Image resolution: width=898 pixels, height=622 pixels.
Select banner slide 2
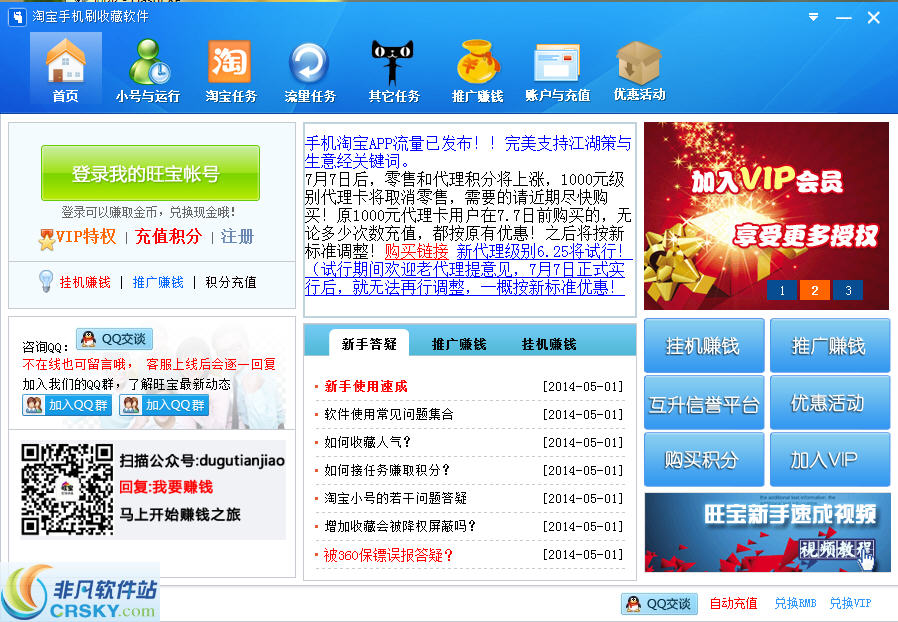coord(815,290)
